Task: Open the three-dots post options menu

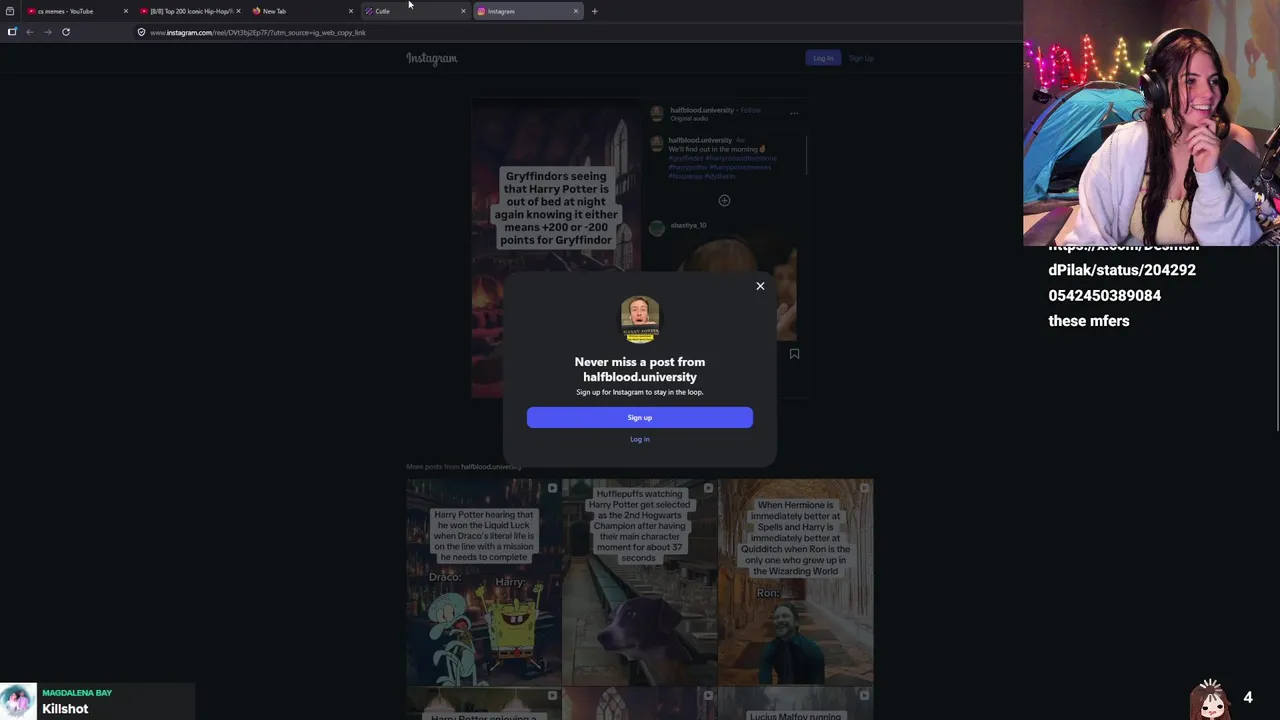Action: point(794,113)
